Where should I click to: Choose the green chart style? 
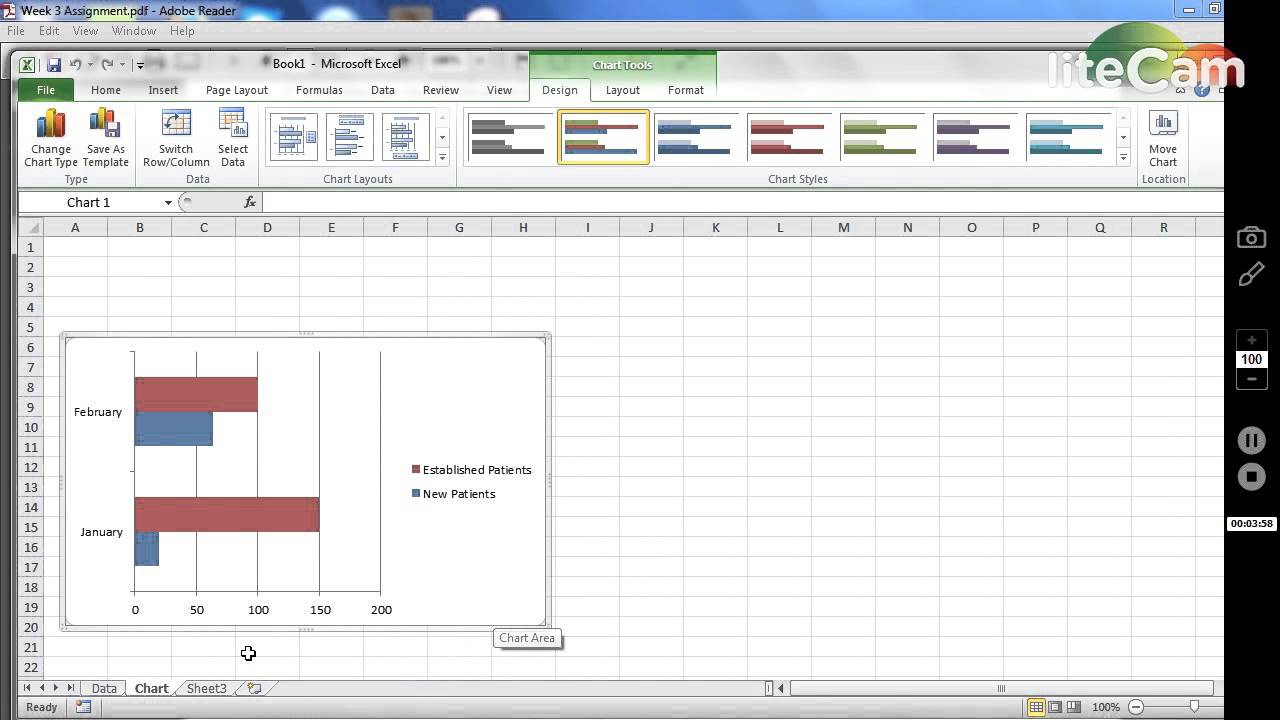[881, 137]
